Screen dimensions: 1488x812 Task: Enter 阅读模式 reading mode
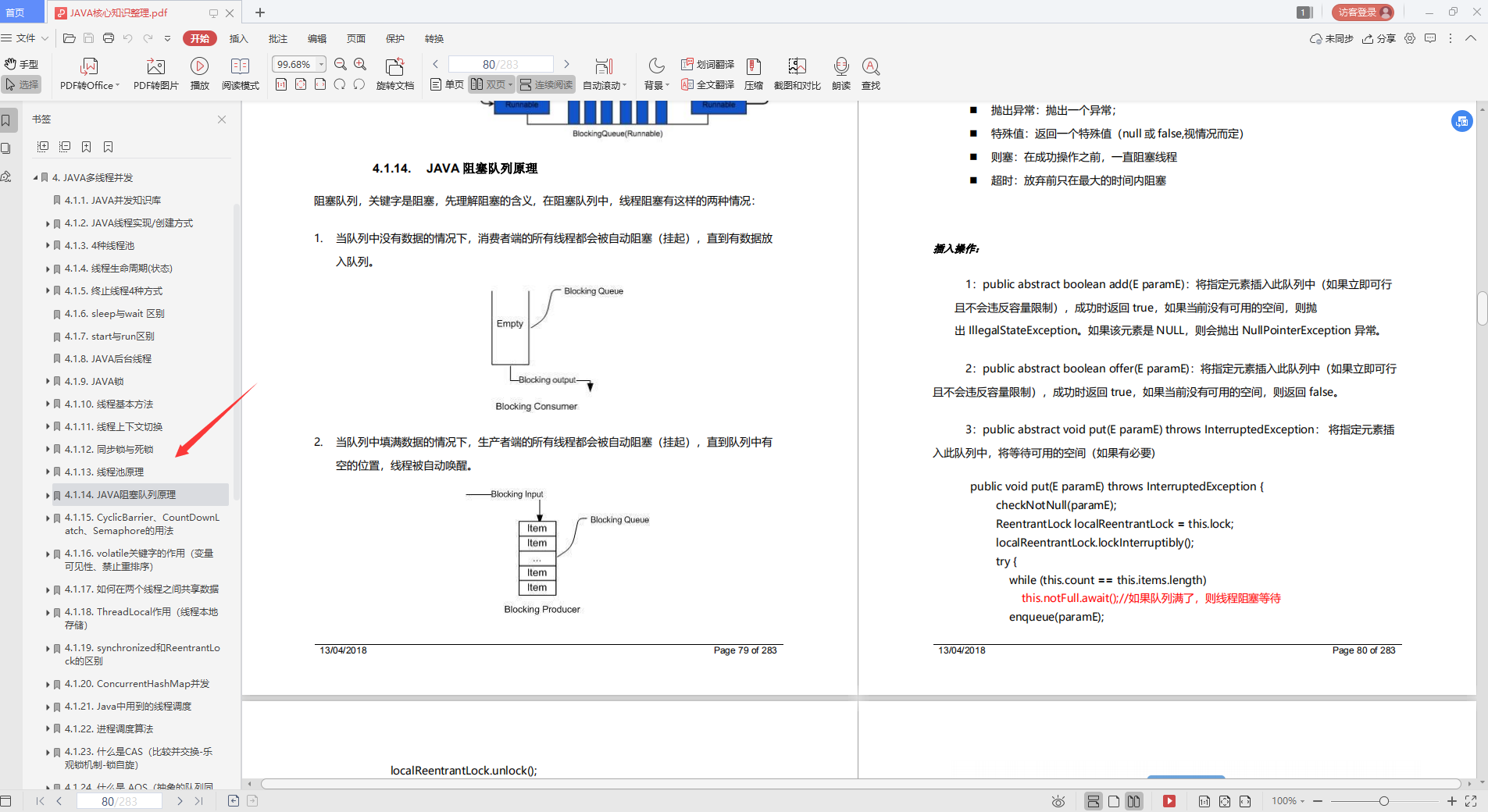tap(241, 74)
